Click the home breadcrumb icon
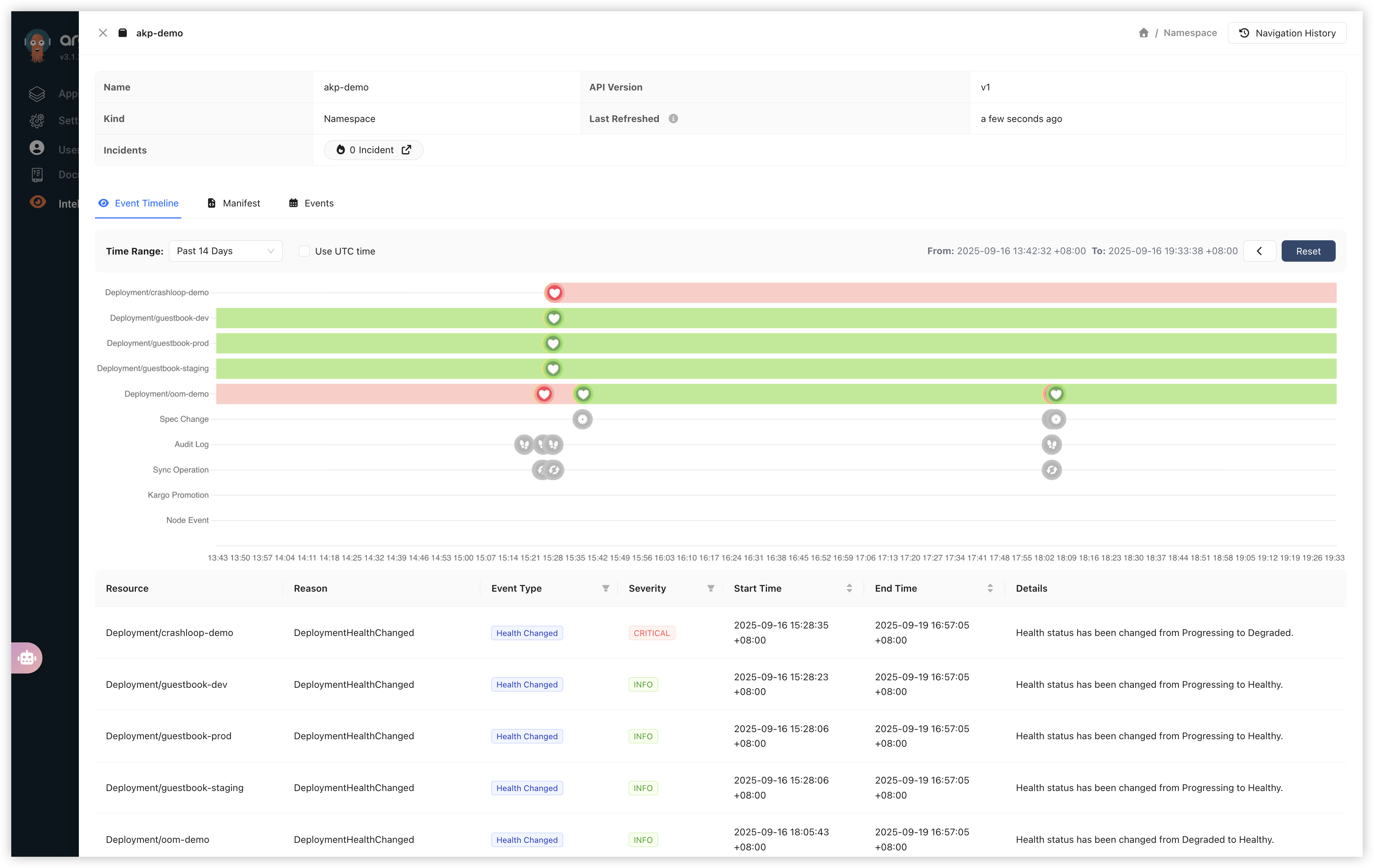1374x868 pixels. pos(1143,33)
